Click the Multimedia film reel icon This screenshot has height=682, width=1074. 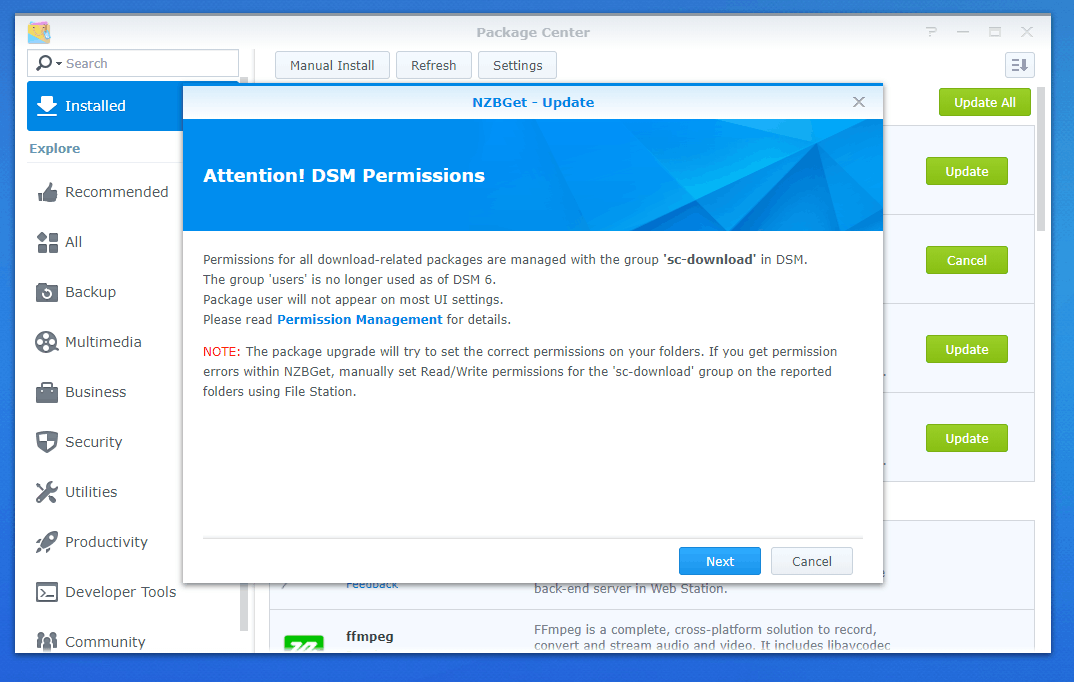(x=47, y=342)
